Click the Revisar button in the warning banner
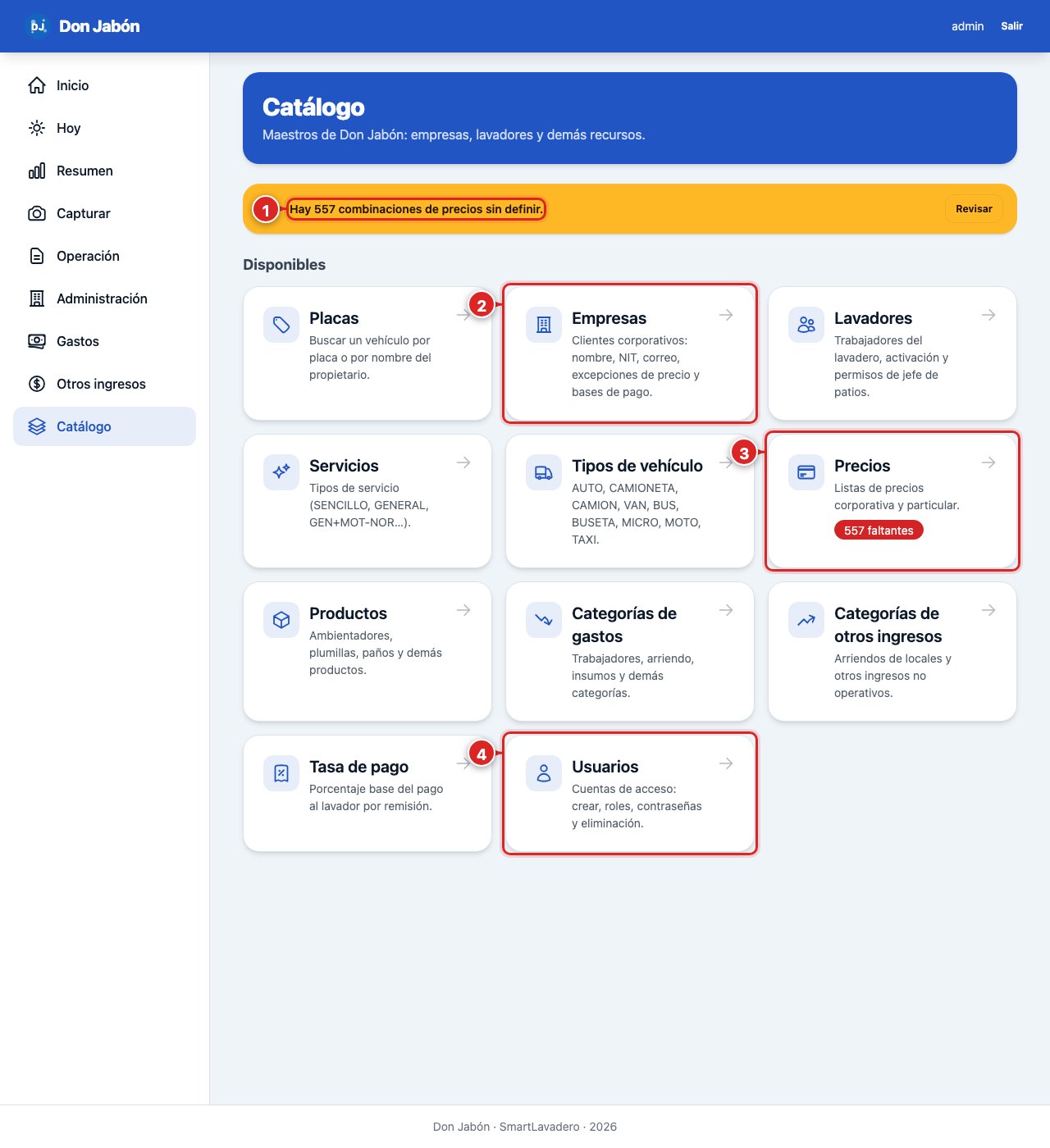The width and height of the screenshot is (1050, 1148). (x=974, y=209)
